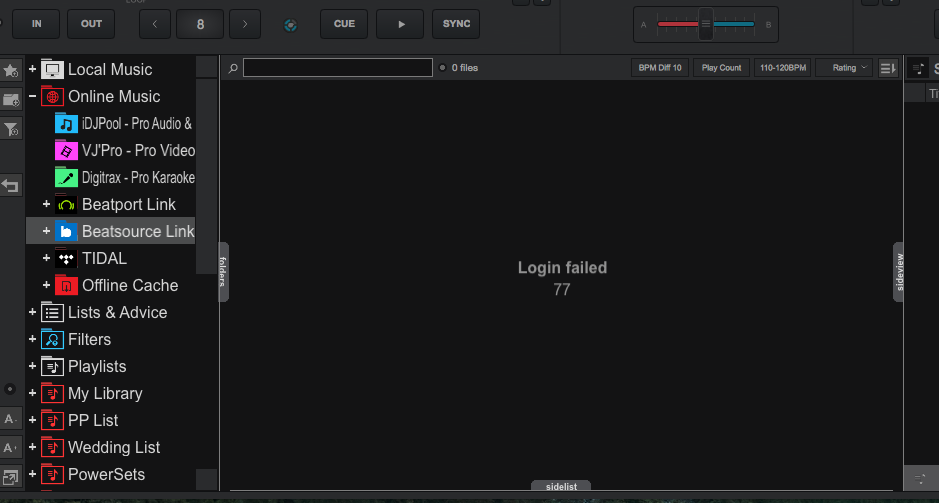939x503 pixels.
Task: Set loop IN point
Action: coord(37,24)
